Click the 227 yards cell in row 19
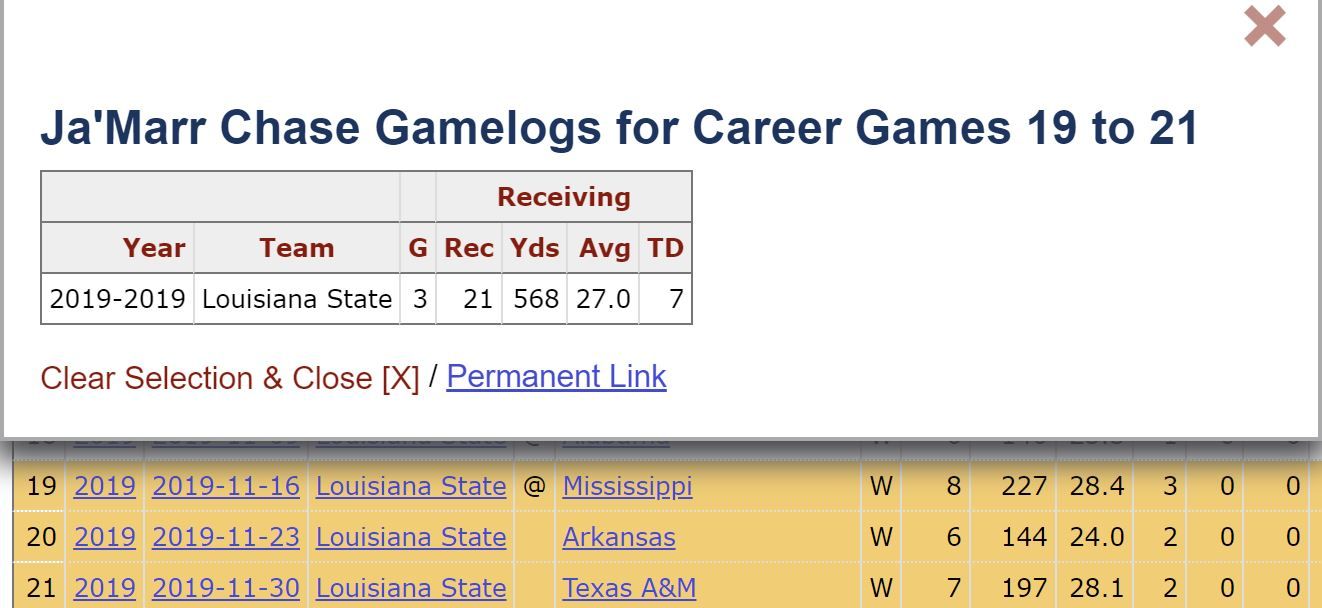This screenshot has width=1322, height=608. [x=1023, y=487]
